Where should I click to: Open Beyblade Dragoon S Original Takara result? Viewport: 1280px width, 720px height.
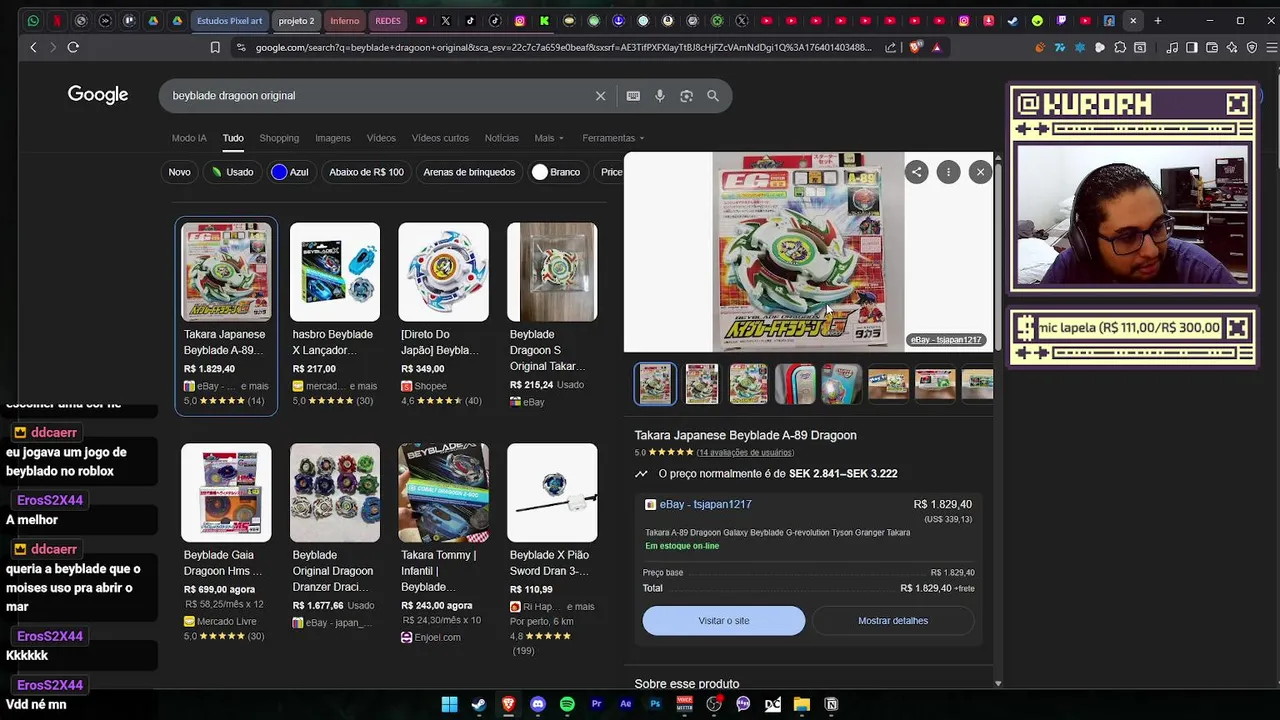(x=552, y=315)
